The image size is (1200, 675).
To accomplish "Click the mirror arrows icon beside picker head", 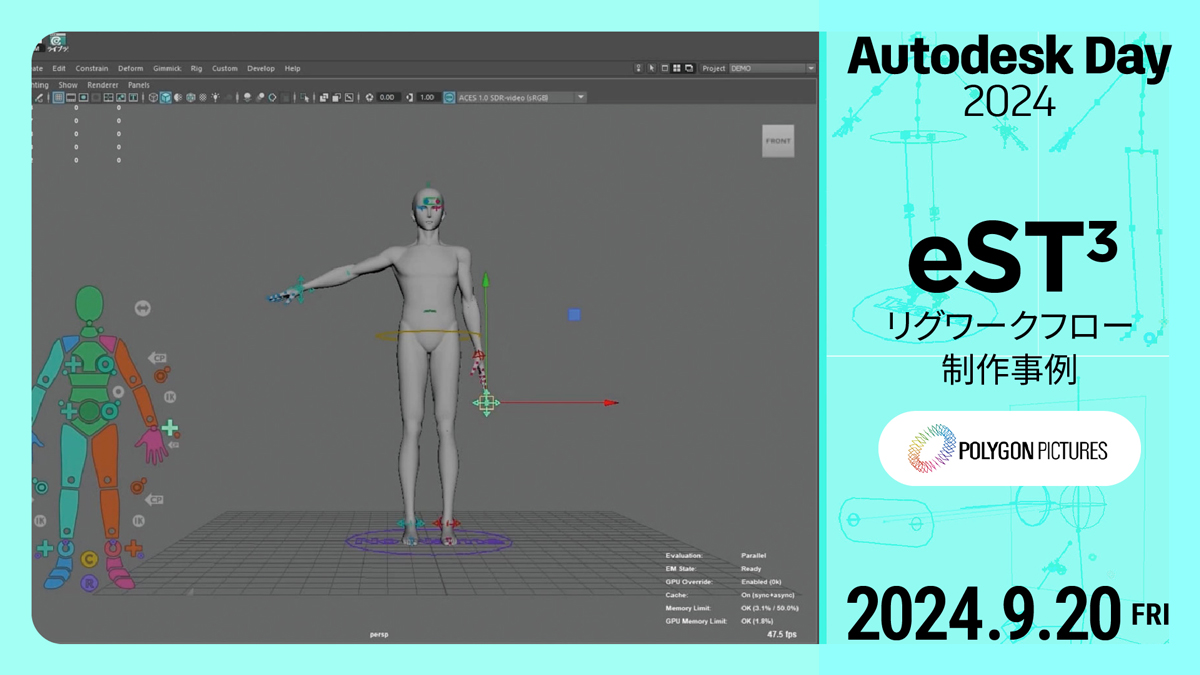I will pyautogui.click(x=142, y=308).
